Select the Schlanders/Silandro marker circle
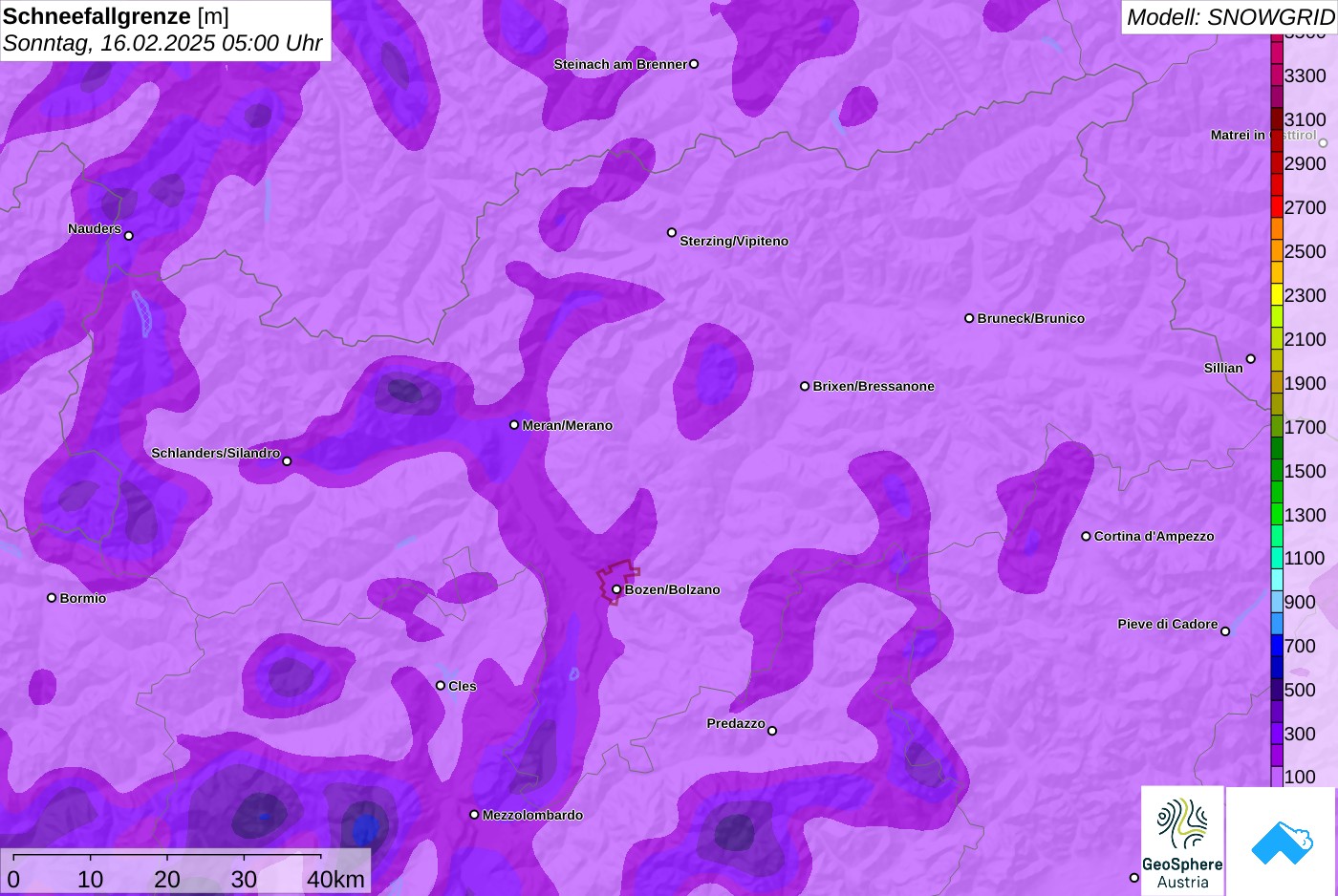Viewport: 1338px width, 896px height. (x=287, y=461)
